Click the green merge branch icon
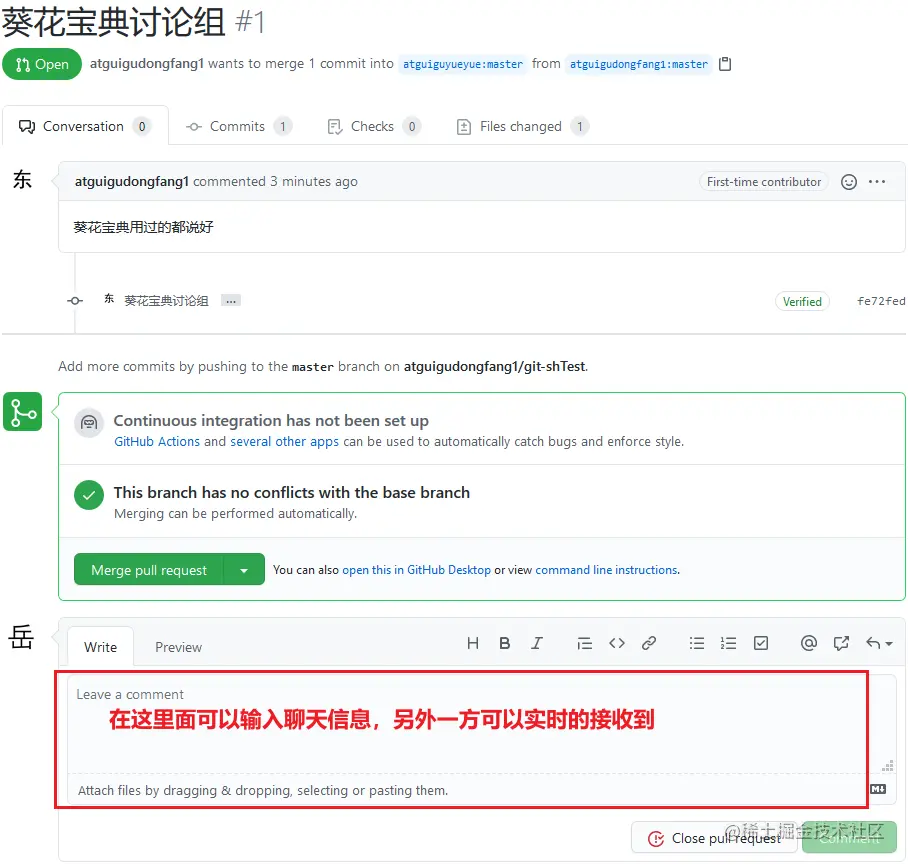The height and width of the screenshot is (865, 908). coord(23,412)
